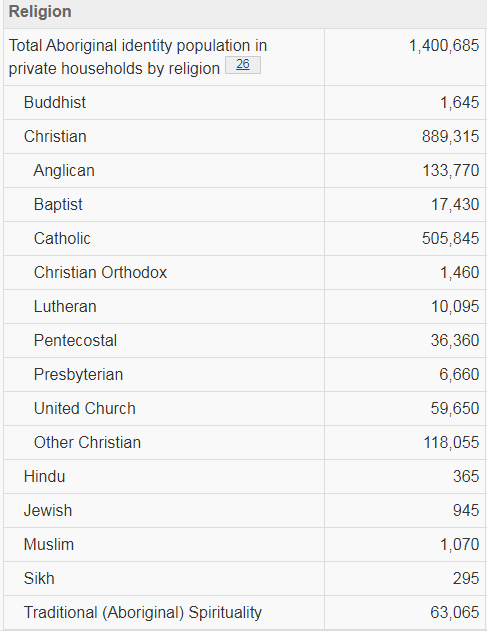Select the Christian row label
Viewport: 487px width, 637px height.
55,136
